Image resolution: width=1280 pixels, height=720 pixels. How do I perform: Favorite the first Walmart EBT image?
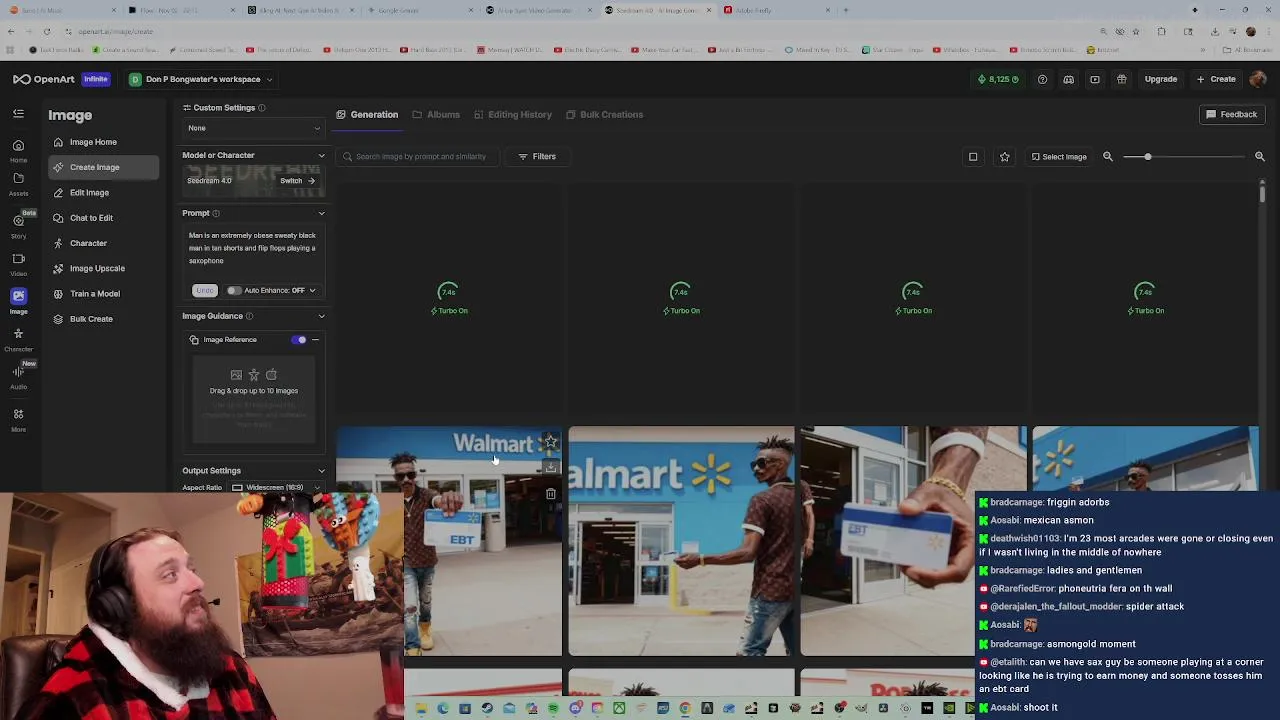[x=551, y=441]
